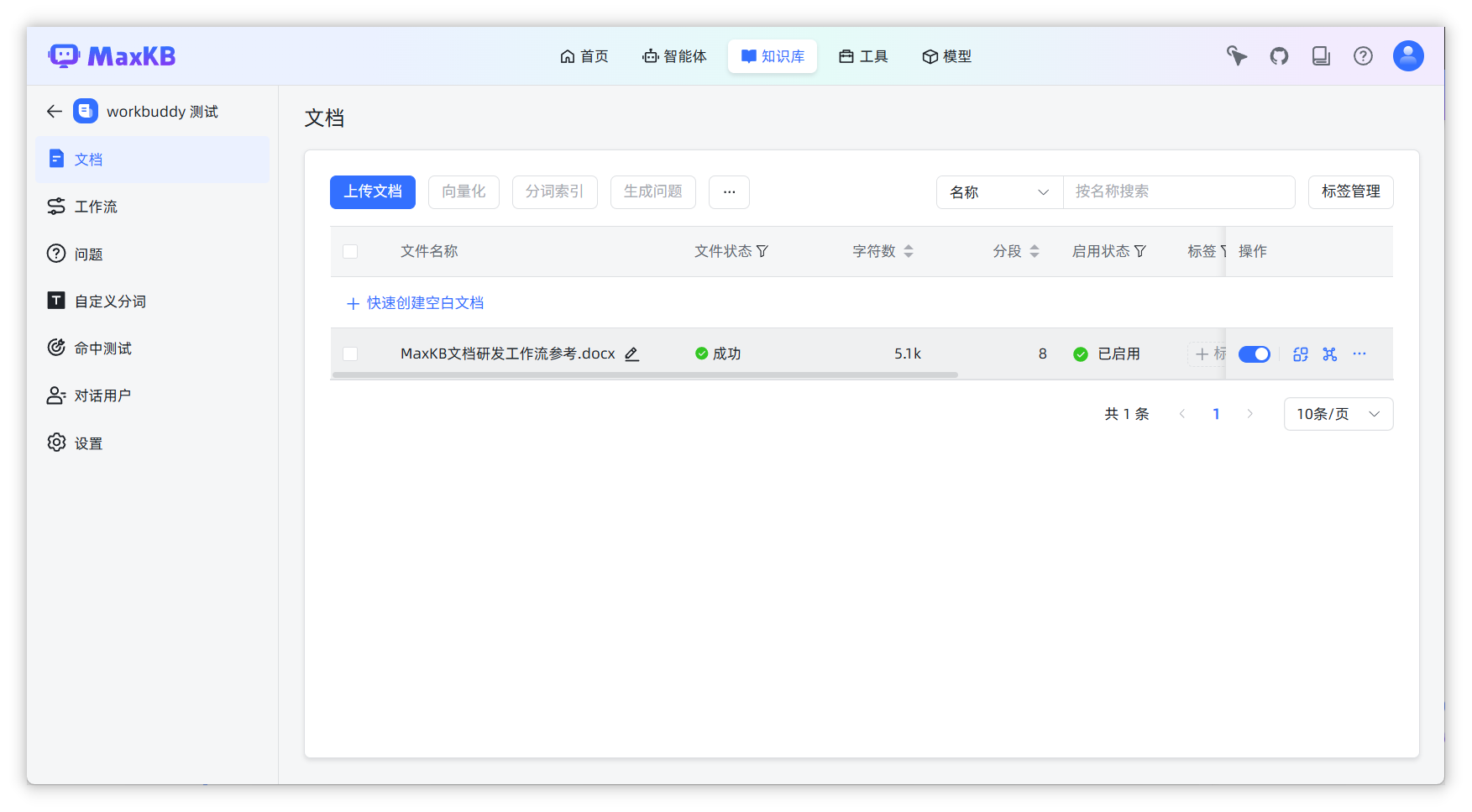The image size is (1472, 812).
Task: Open more actions for the docx row
Action: pos(1359,354)
